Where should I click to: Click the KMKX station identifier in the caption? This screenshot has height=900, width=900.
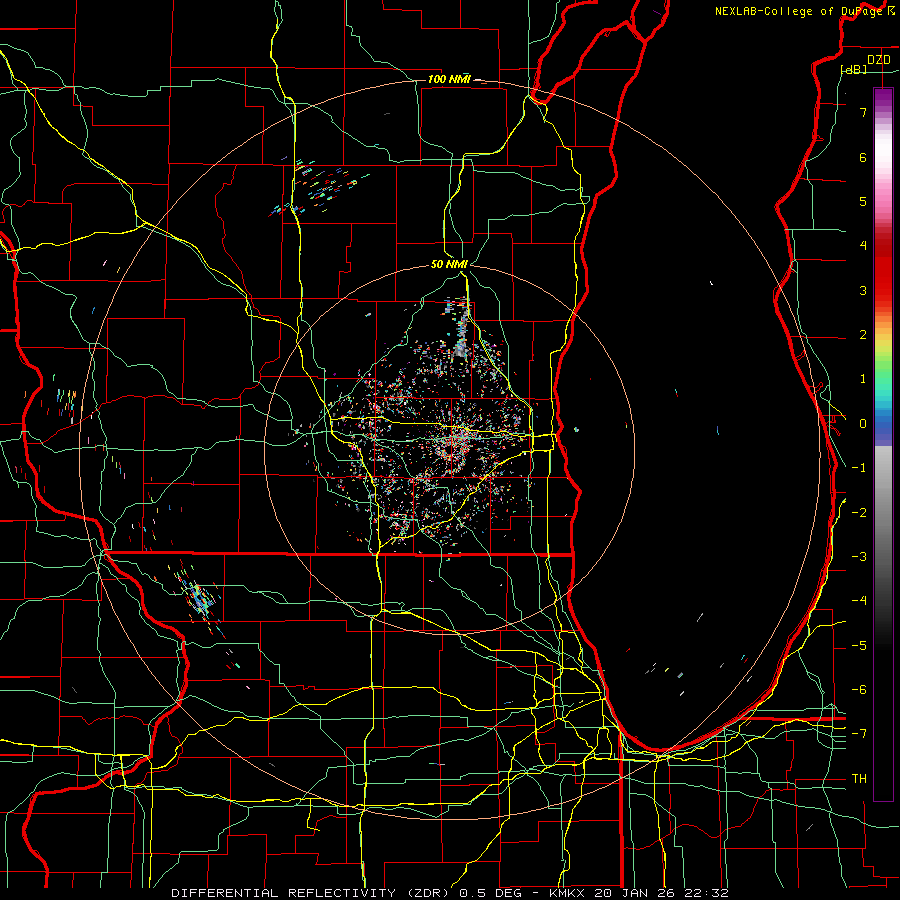tap(567, 893)
